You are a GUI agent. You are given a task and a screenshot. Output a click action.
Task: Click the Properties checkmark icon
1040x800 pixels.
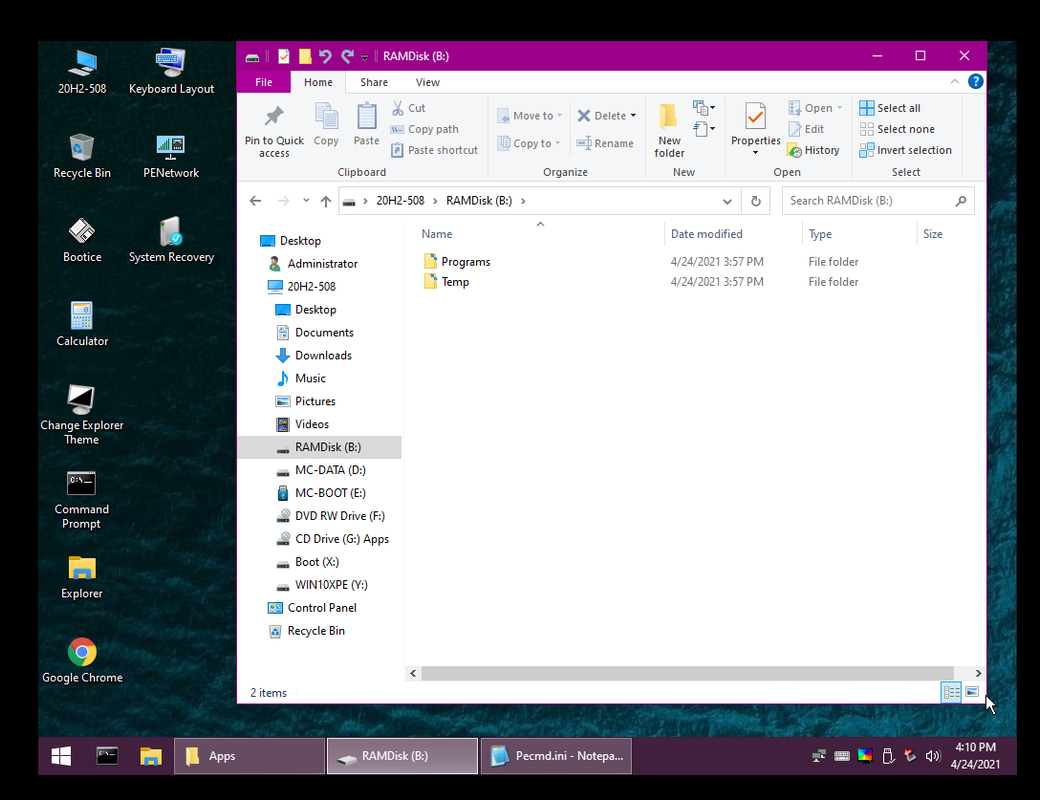click(x=755, y=117)
